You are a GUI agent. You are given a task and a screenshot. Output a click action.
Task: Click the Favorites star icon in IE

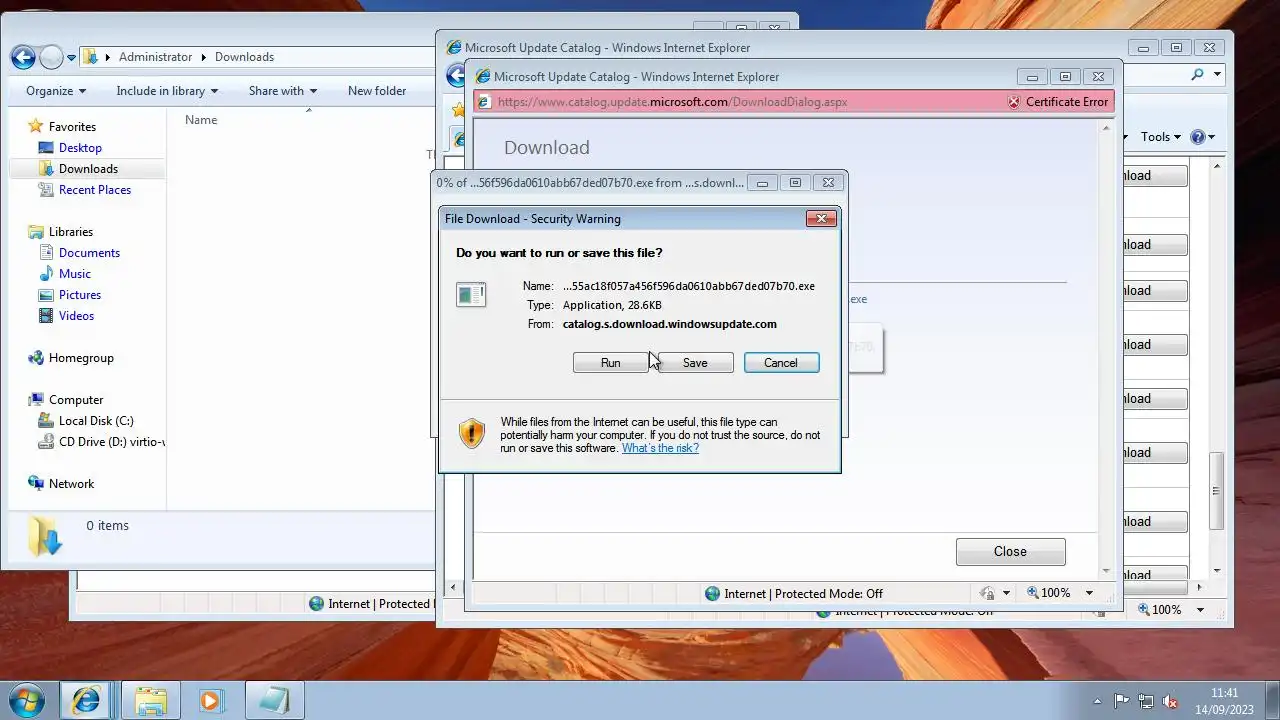[x=458, y=109]
